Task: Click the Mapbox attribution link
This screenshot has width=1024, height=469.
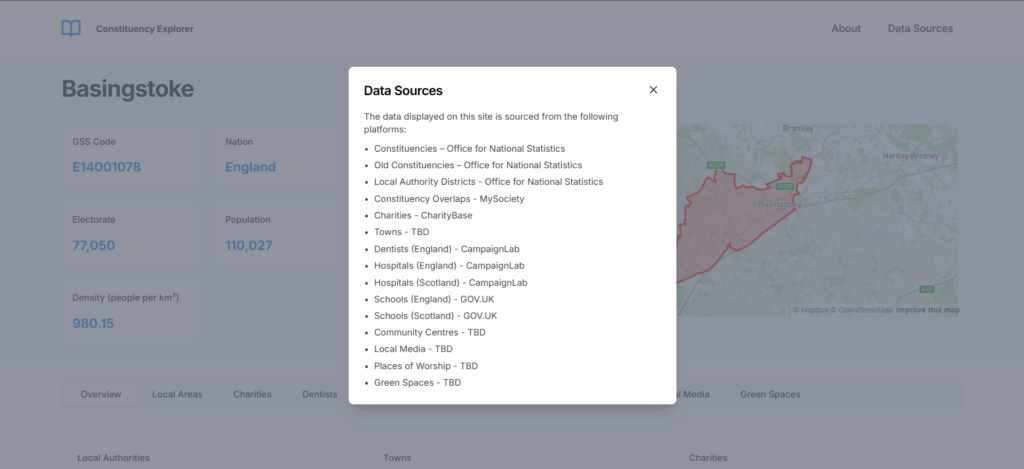Action: click(810, 310)
